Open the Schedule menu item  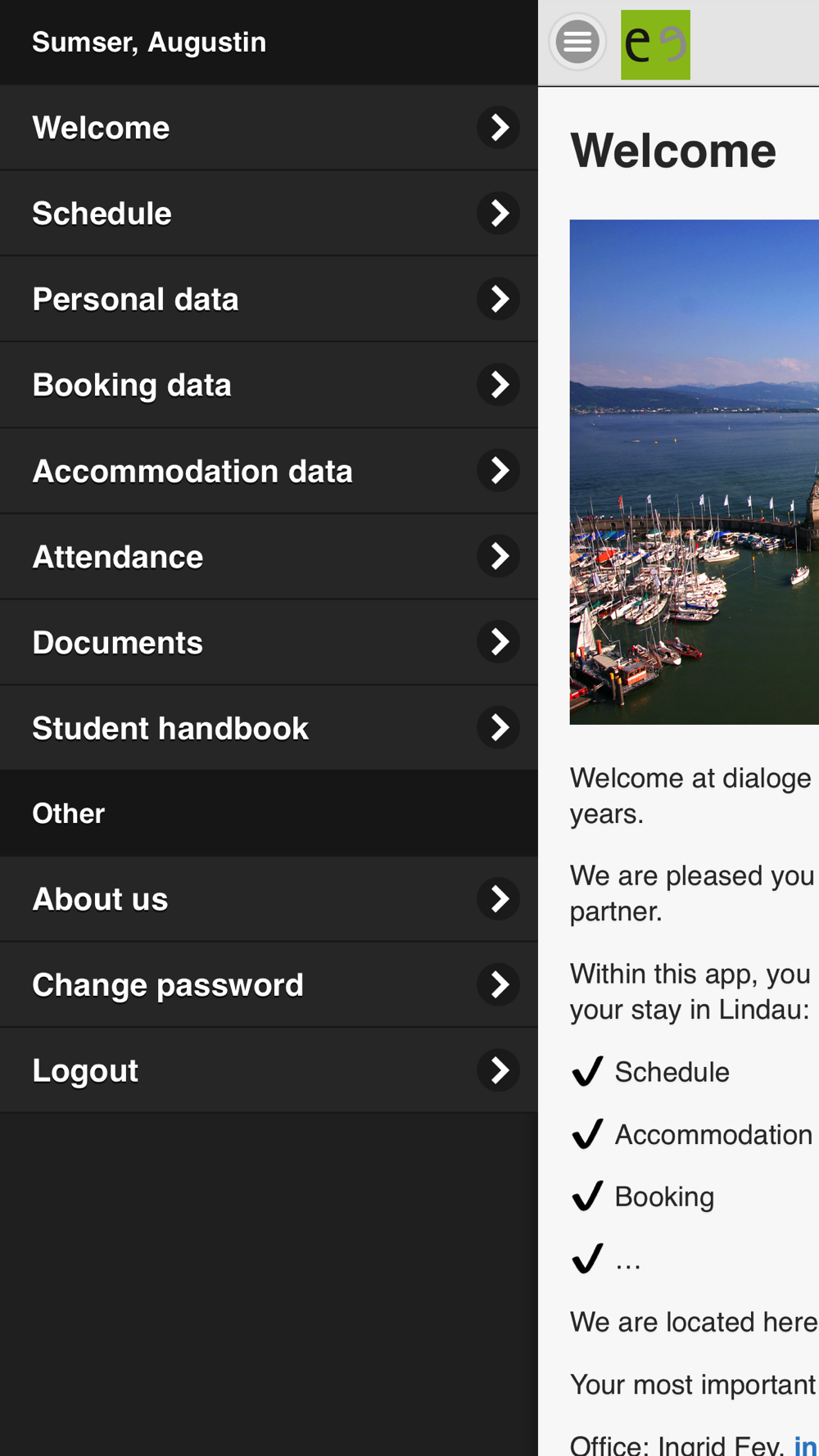[x=269, y=214]
